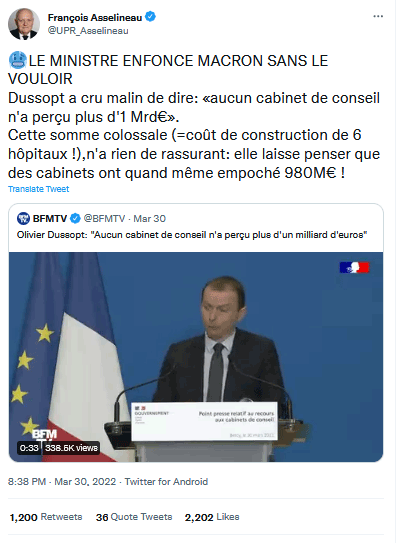Screen dimensions: 402x543
Task: Open the François Asselineau display name
Action: (x=95, y=17)
